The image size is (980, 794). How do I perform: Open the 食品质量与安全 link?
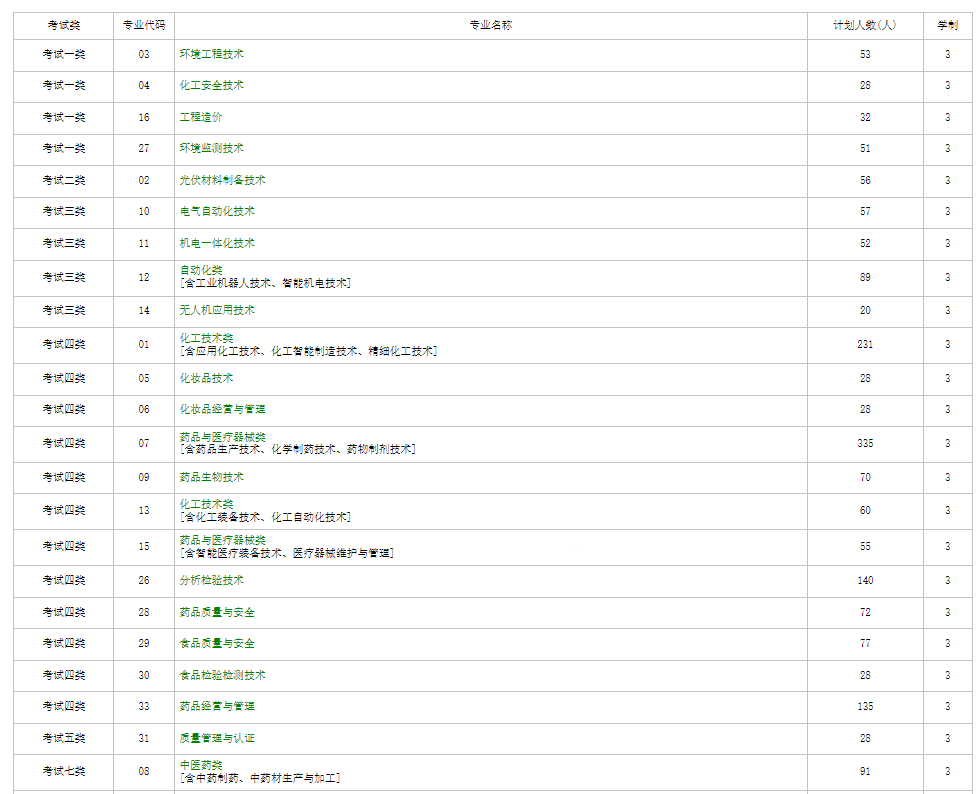[217, 643]
